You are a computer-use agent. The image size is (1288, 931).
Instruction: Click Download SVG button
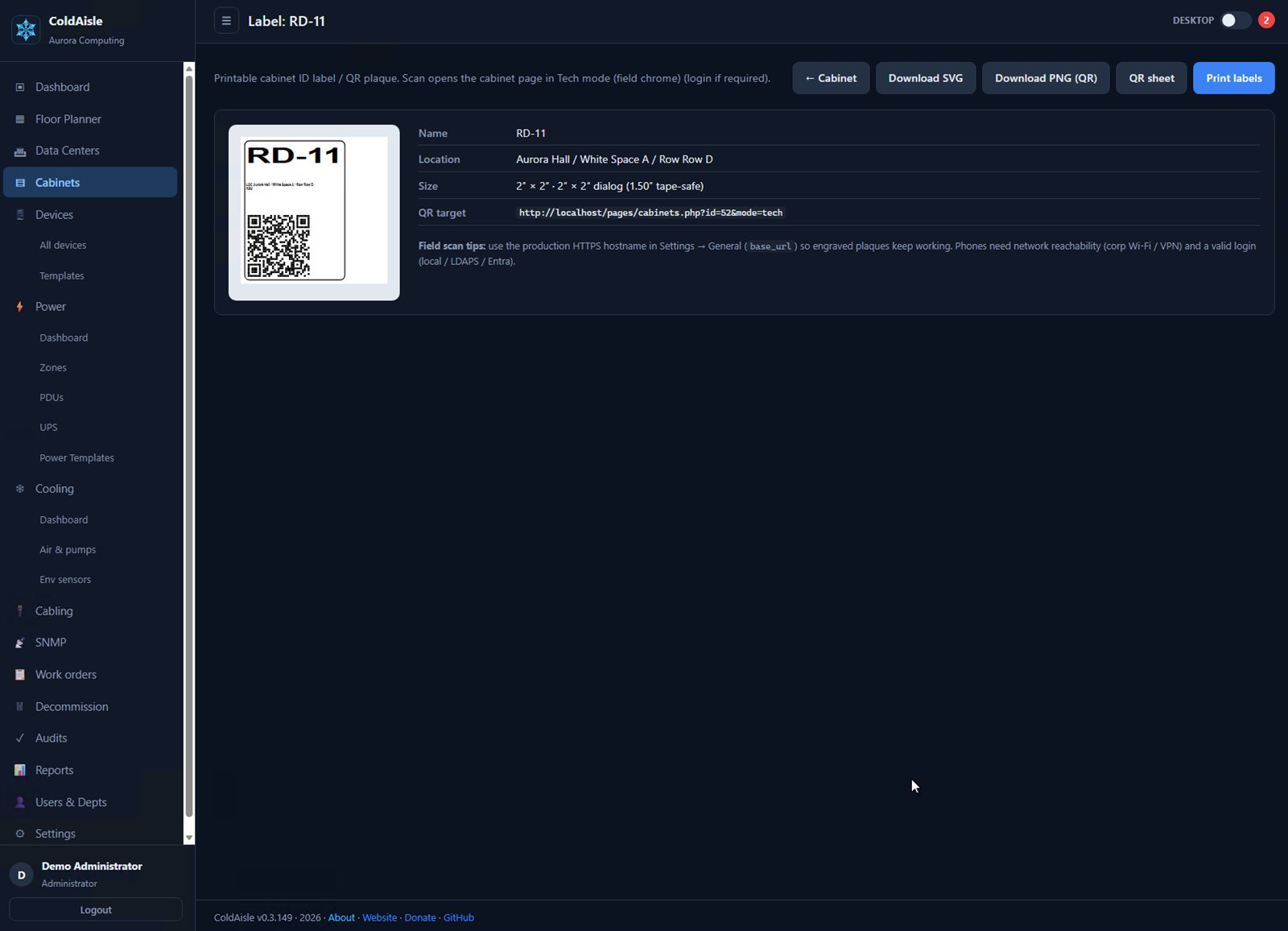926,78
